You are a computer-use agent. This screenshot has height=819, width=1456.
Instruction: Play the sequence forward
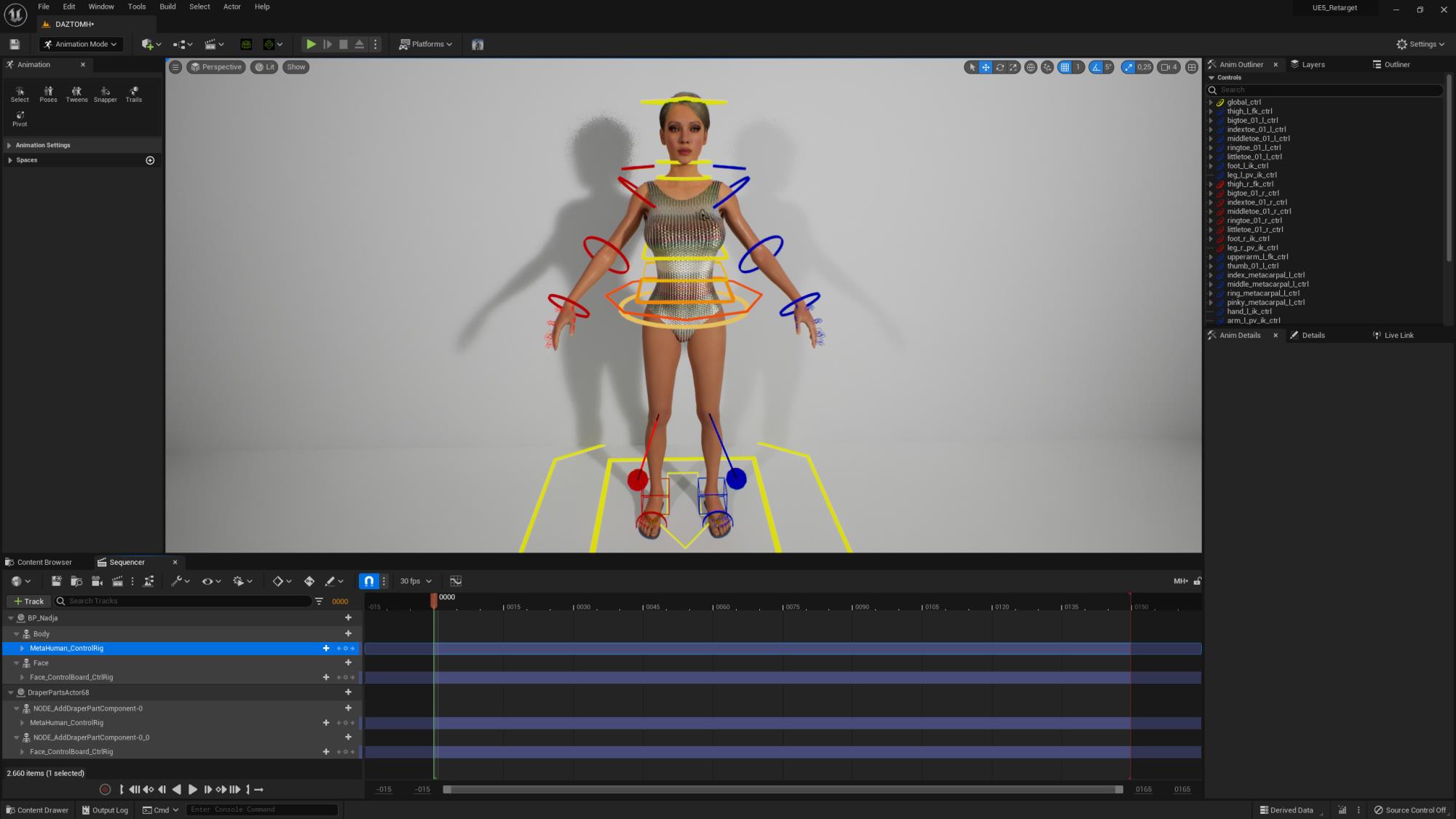coord(193,789)
